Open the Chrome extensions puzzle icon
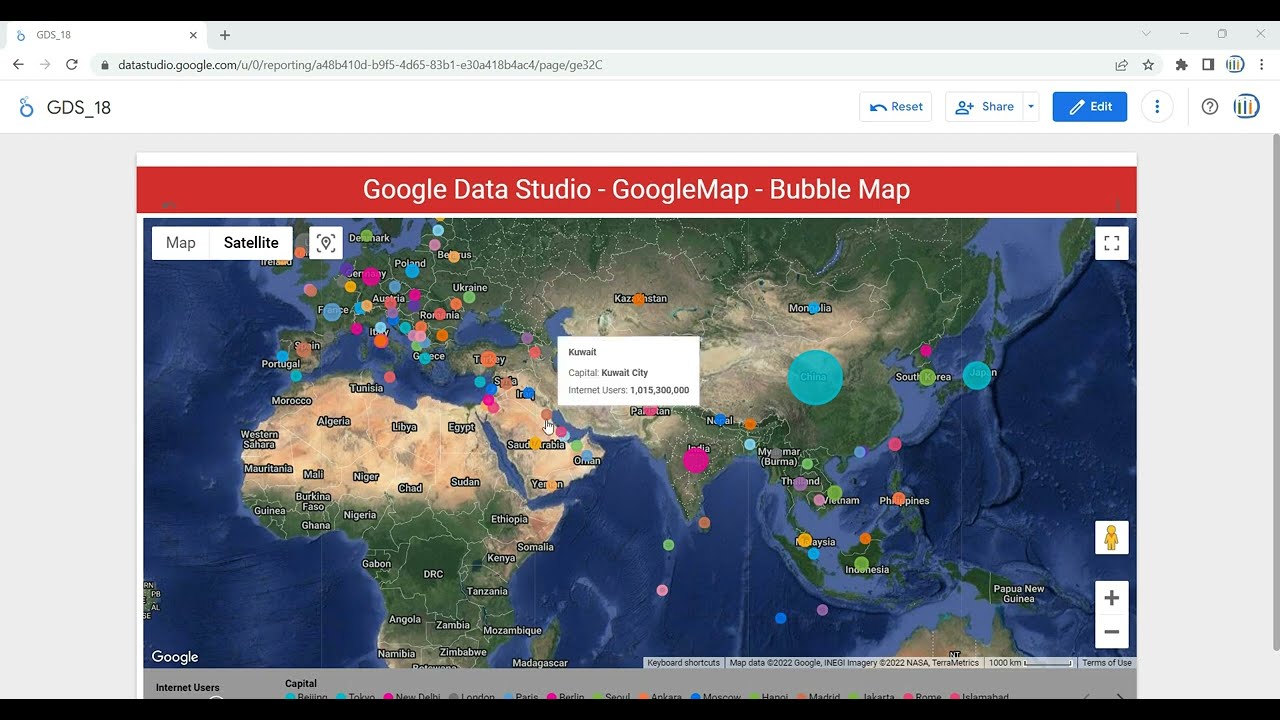Viewport: 1280px width, 720px height. pos(1182,64)
